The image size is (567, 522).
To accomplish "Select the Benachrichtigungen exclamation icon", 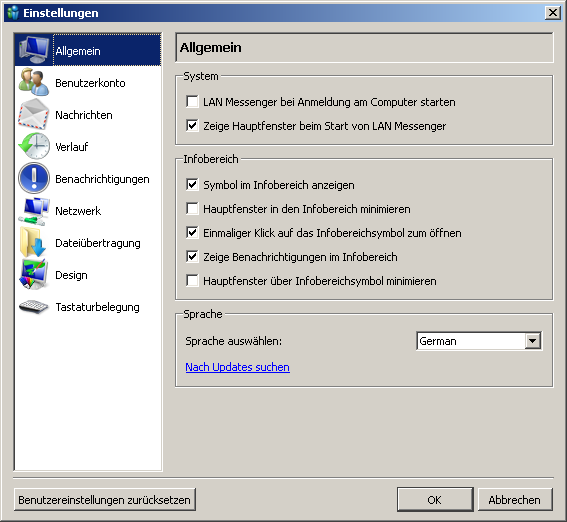I will pos(34,178).
